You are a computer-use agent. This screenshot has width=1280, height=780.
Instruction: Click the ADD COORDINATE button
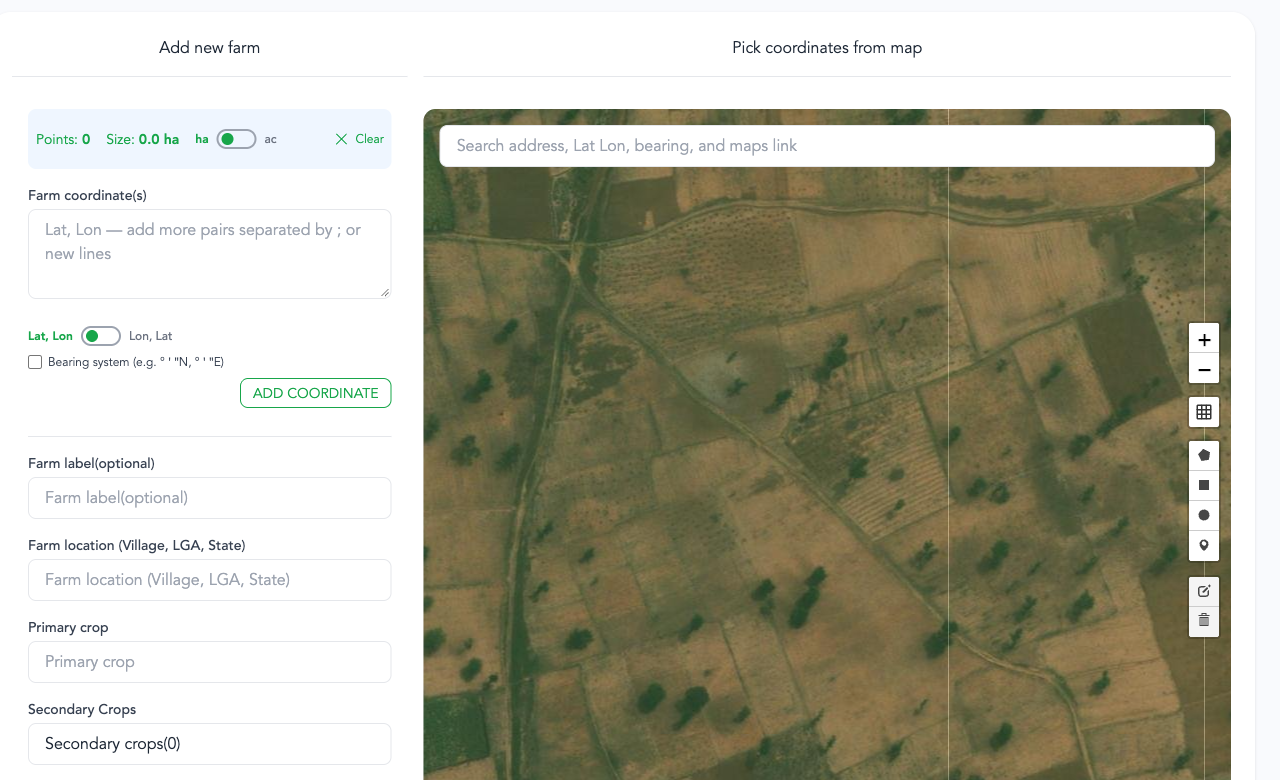click(x=315, y=393)
